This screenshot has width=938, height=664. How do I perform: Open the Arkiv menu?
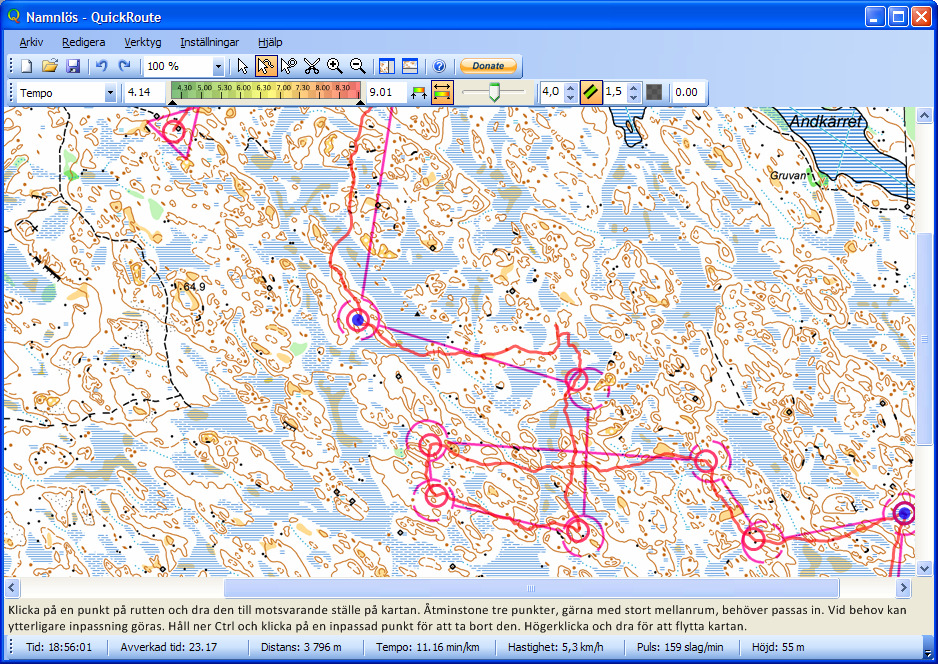[31, 42]
